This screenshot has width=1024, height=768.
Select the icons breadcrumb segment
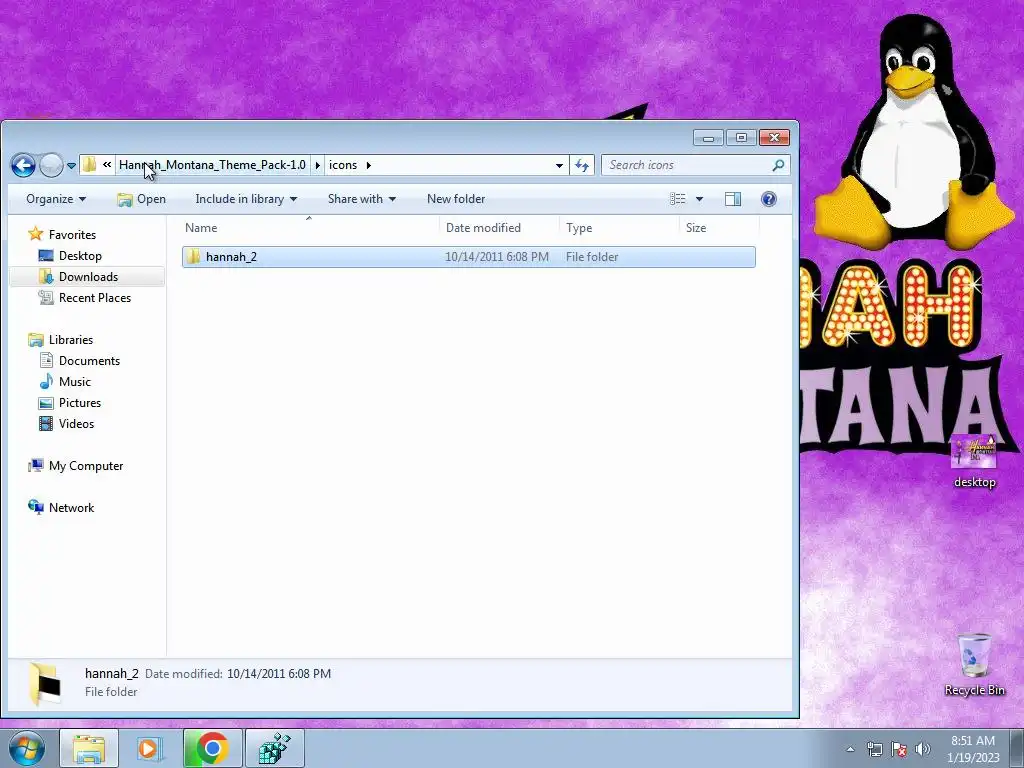343,165
